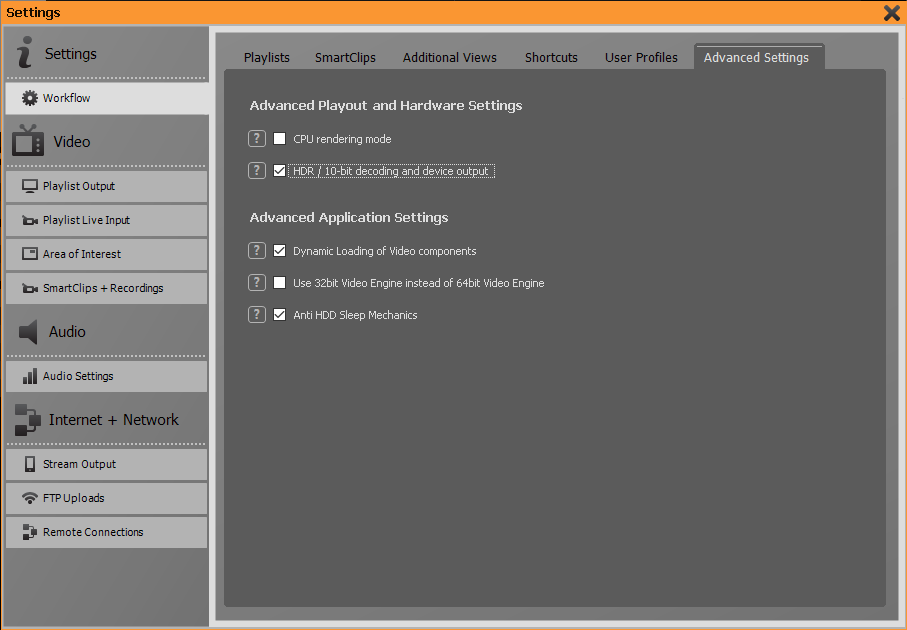Click the Audio speaker icon
The width and height of the screenshot is (907, 630).
(x=28, y=331)
